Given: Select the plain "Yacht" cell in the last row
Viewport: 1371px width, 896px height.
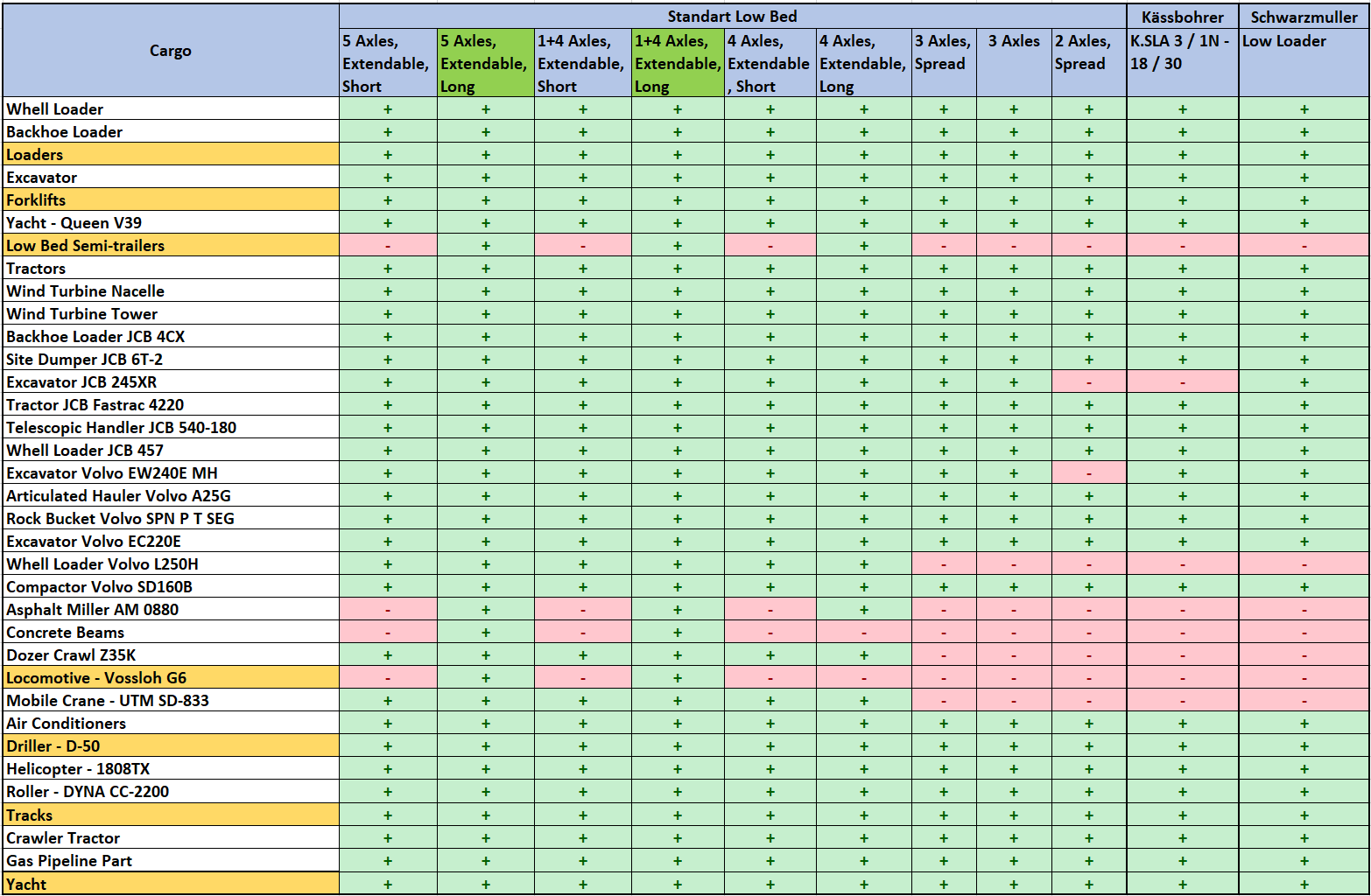Looking at the screenshot, I should pos(171,884).
